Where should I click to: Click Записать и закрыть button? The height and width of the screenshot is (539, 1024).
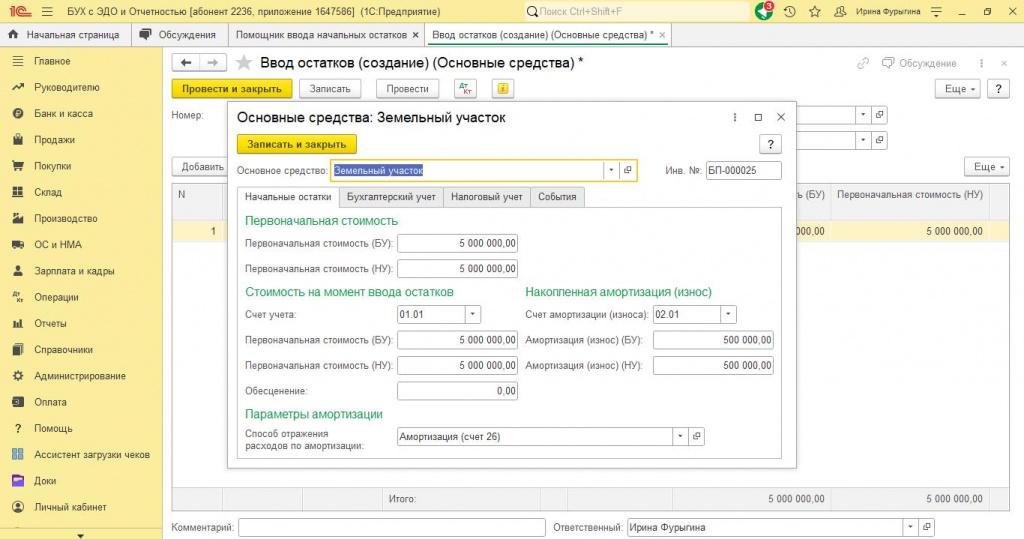[296, 144]
